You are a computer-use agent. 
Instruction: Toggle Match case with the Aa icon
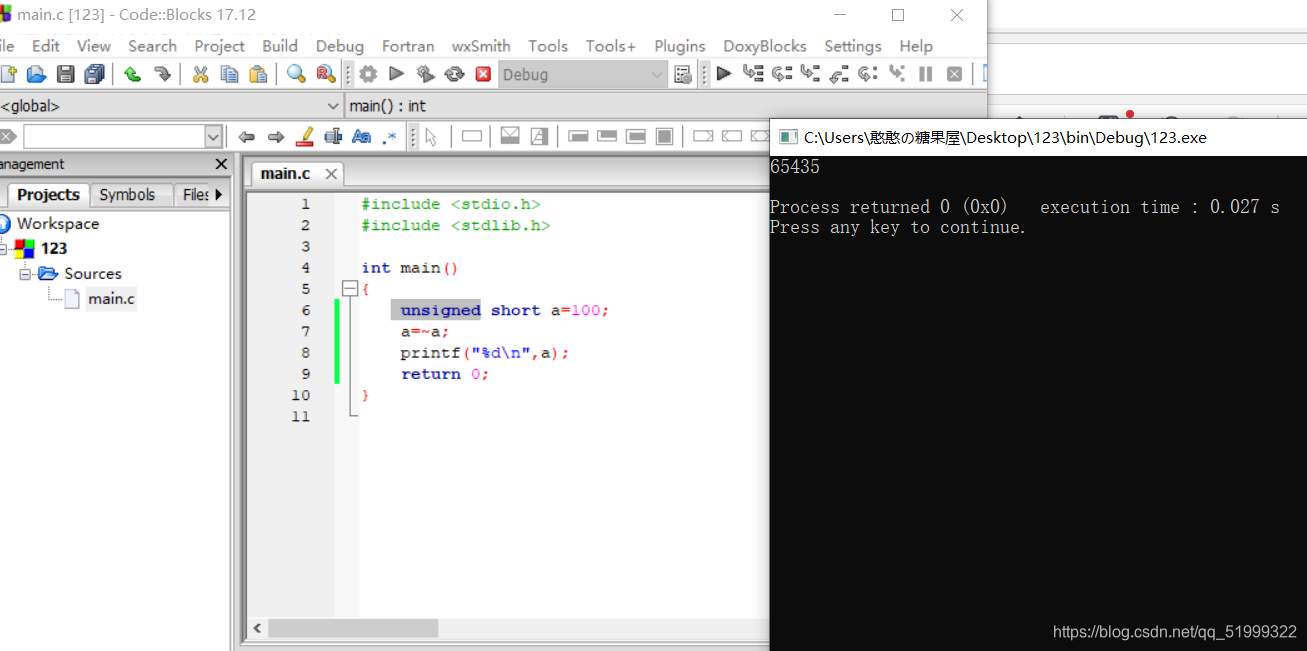coord(362,136)
